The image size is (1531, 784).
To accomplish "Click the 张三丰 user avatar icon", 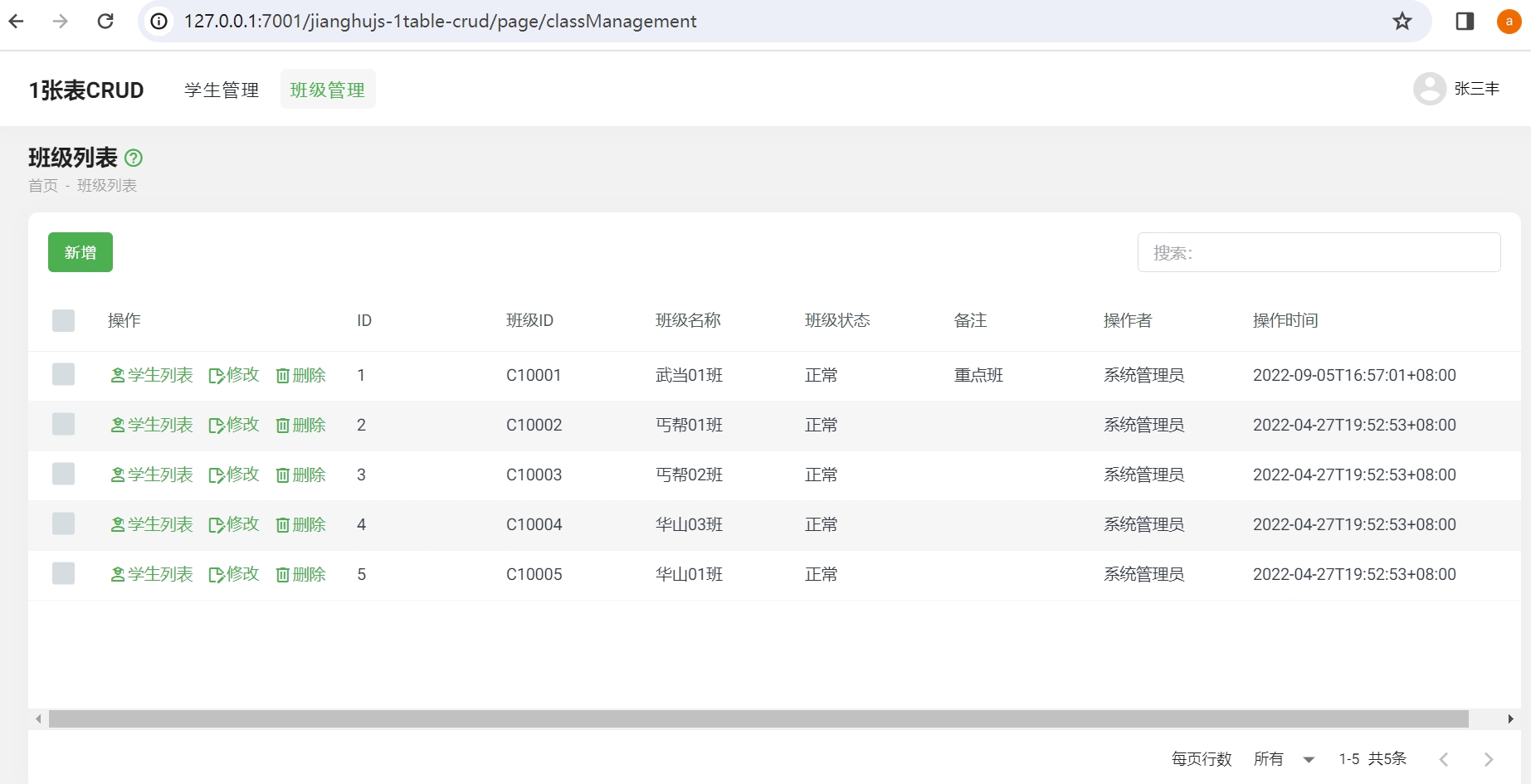I will pos(1429,89).
